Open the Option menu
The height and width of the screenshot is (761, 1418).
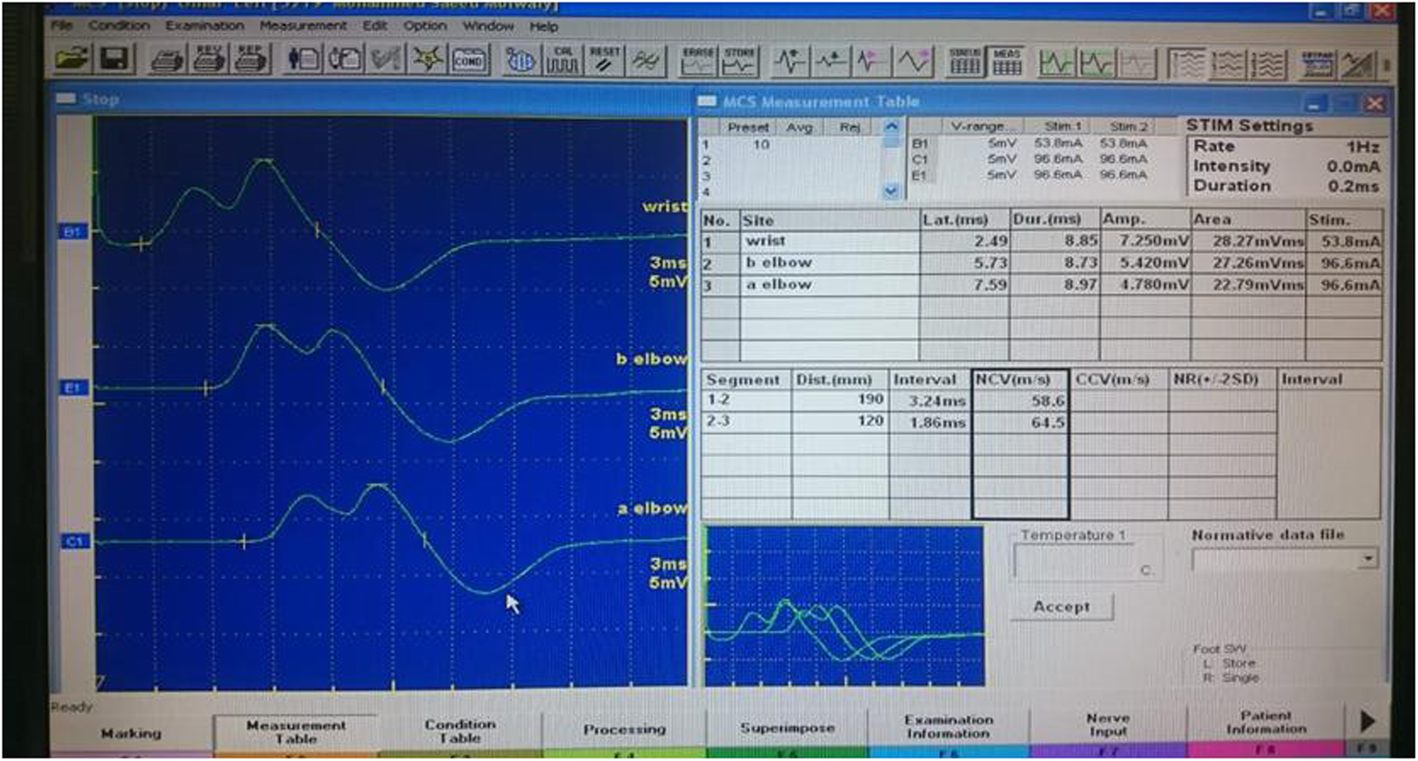[425, 26]
